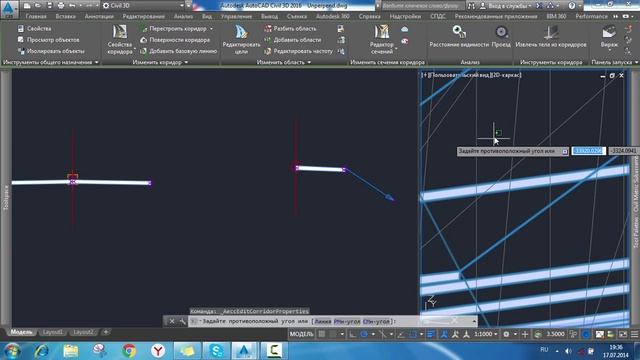Screen dimensions: 640x360
Task: Toggle the grid display in status bar
Action: pos(322,334)
